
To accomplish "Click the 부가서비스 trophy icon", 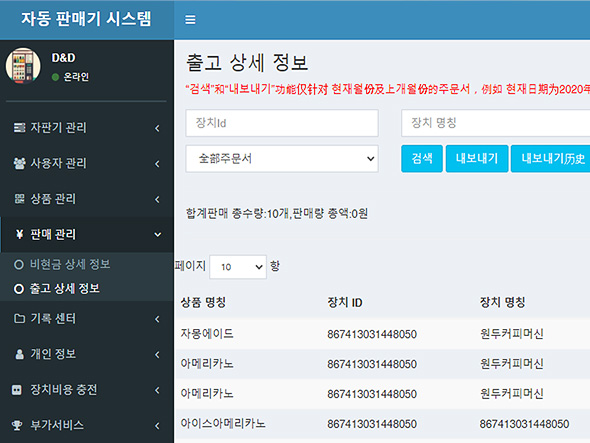I will point(17,425).
